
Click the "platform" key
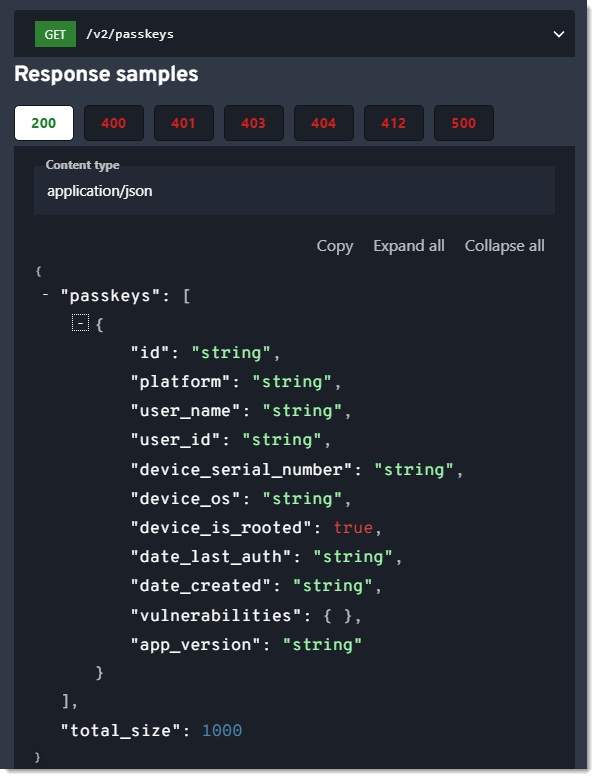pyautogui.click(x=180, y=382)
